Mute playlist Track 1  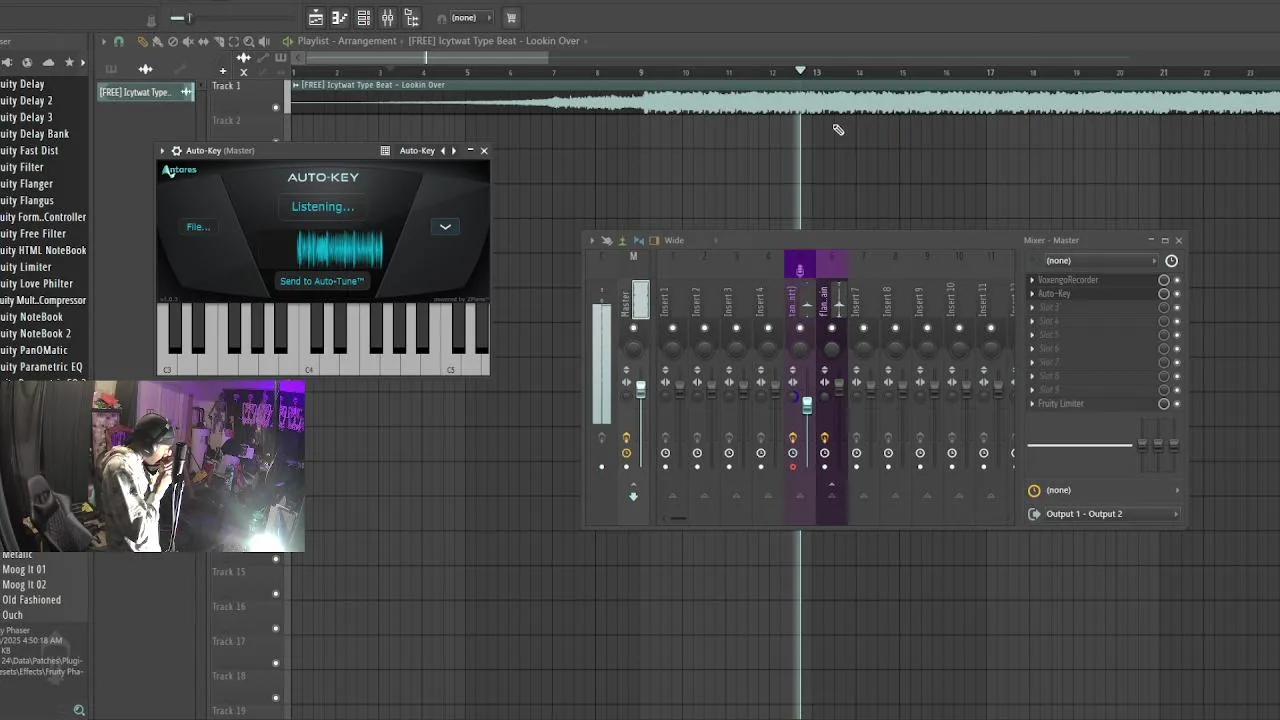click(276, 107)
